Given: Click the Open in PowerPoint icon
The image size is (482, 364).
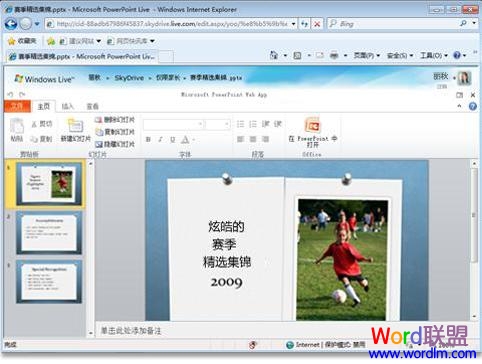Looking at the screenshot, I should pos(313,125).
